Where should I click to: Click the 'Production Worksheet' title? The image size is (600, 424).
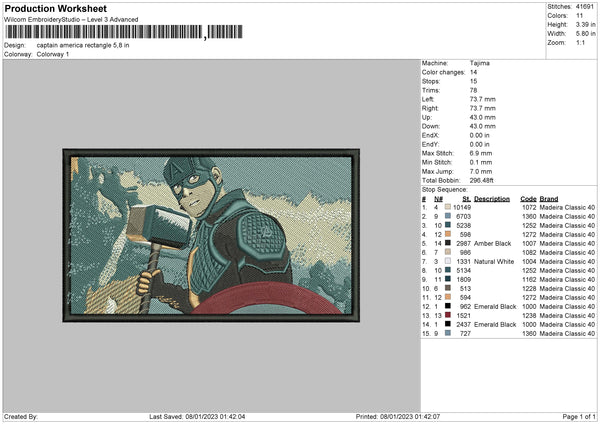pyautogui.click(x=55, y=8)
